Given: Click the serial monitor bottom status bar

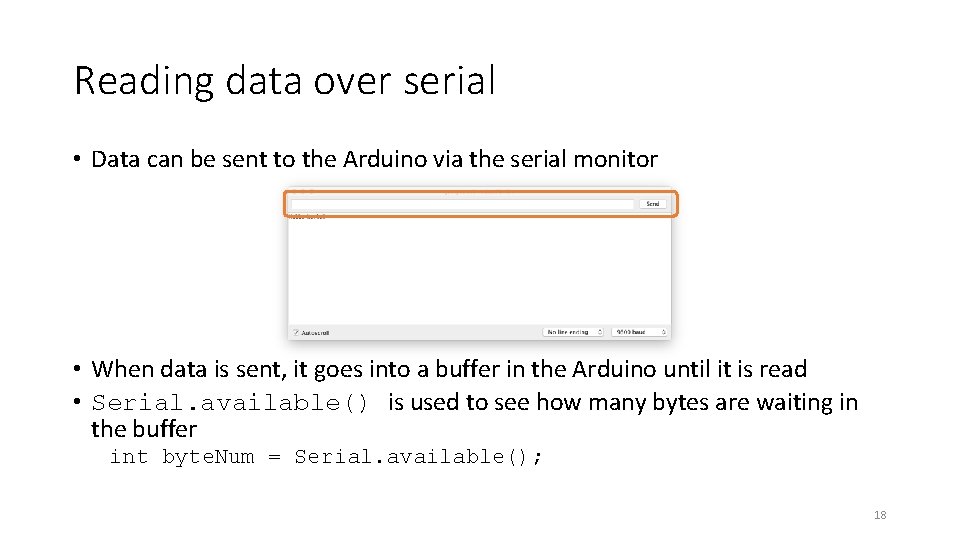Looking at the screenshot, I should pyautogui.click(x=479, y=332).
